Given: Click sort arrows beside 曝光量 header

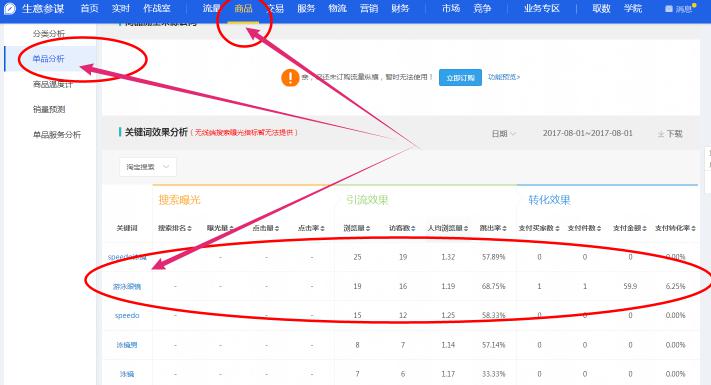Looking at the screenshot, I should tap(231, 228).
